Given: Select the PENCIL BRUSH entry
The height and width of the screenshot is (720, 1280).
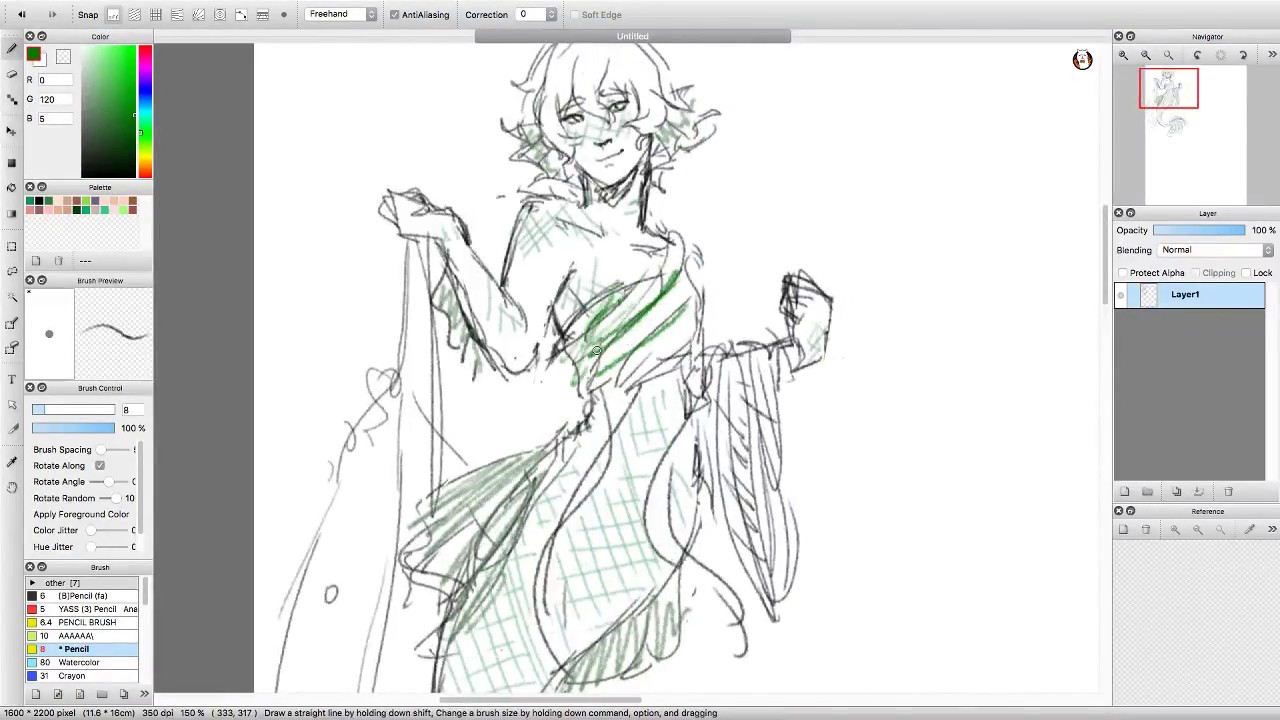Looking at the screenshot, I should point(87,622).
